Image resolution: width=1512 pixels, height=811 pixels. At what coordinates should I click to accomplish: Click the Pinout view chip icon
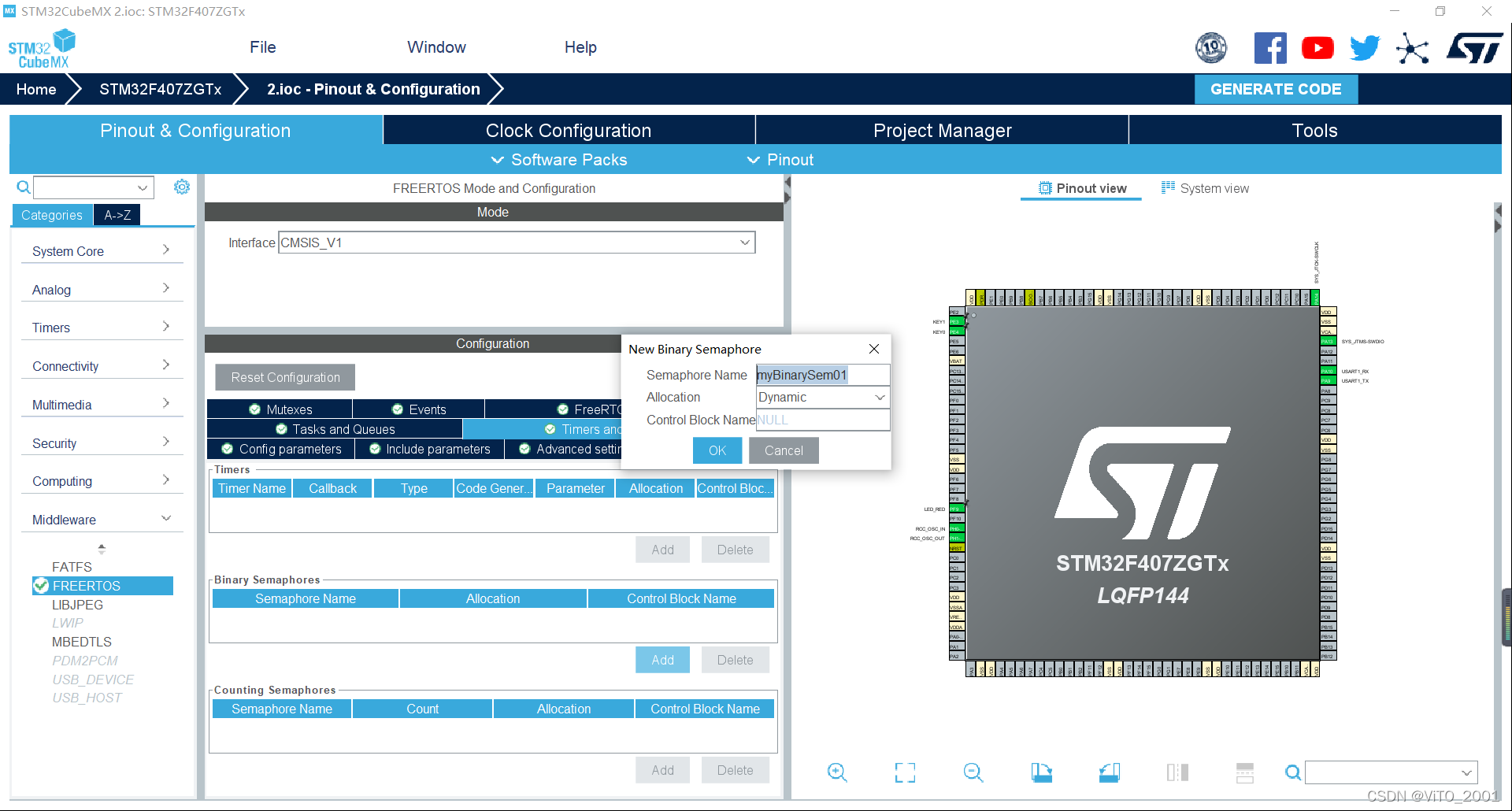tap(1045, 188)
